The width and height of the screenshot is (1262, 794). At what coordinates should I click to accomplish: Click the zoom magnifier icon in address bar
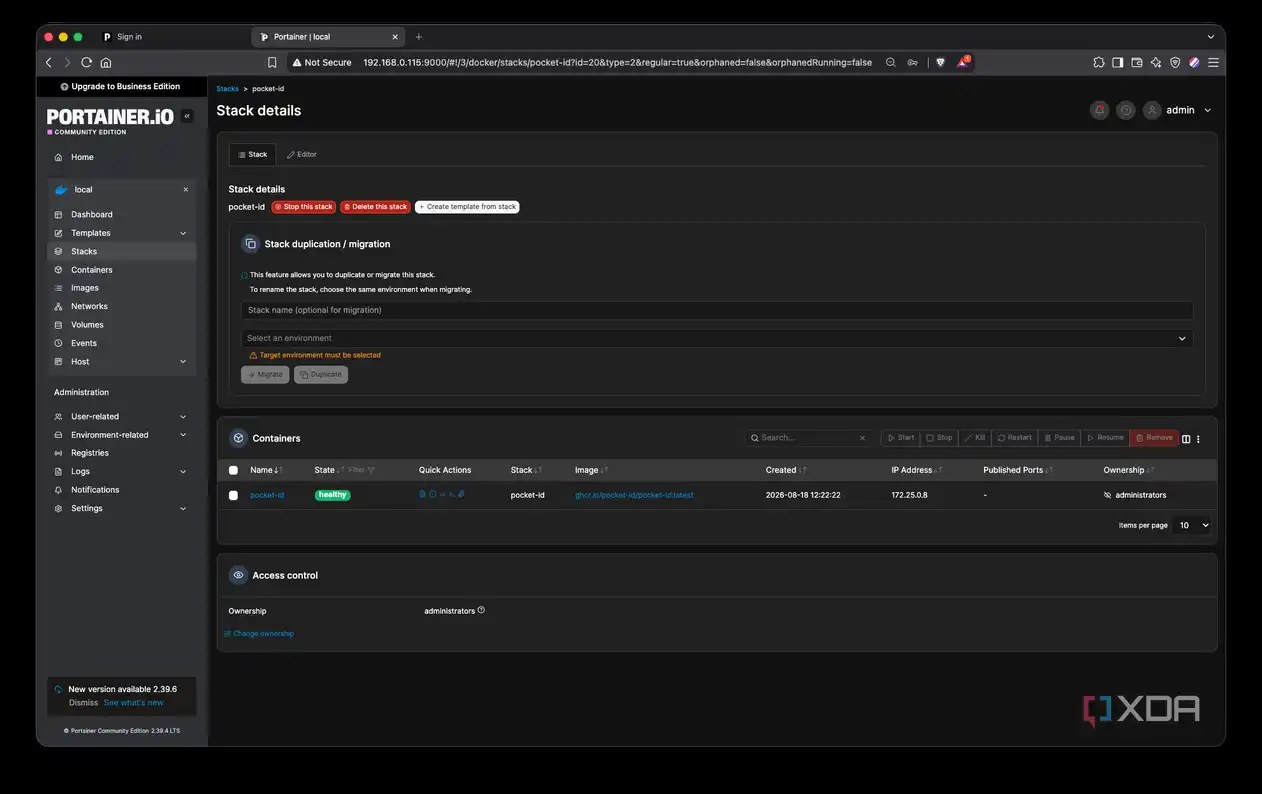click(x=891, y=62)
